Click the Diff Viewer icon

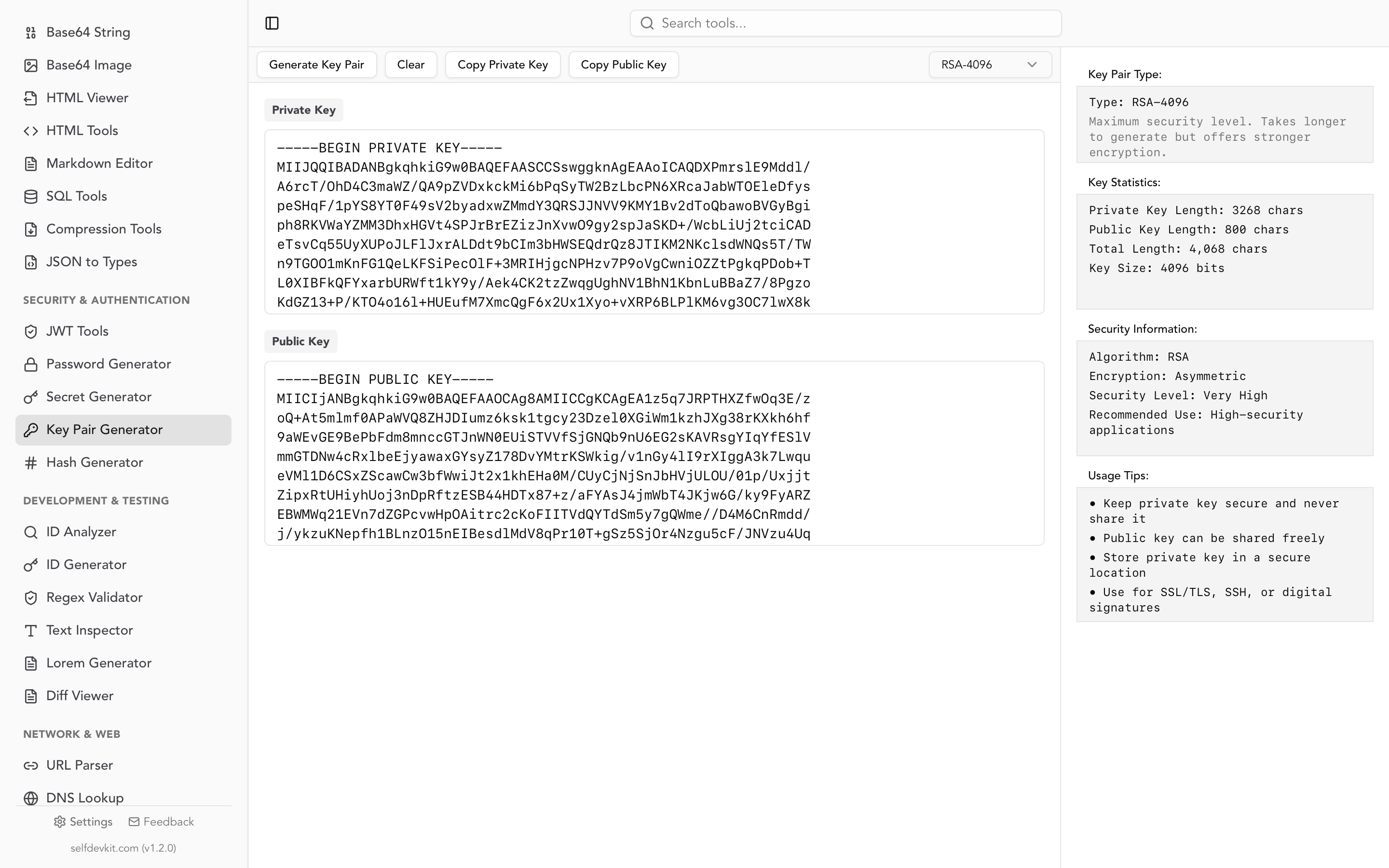31,695
